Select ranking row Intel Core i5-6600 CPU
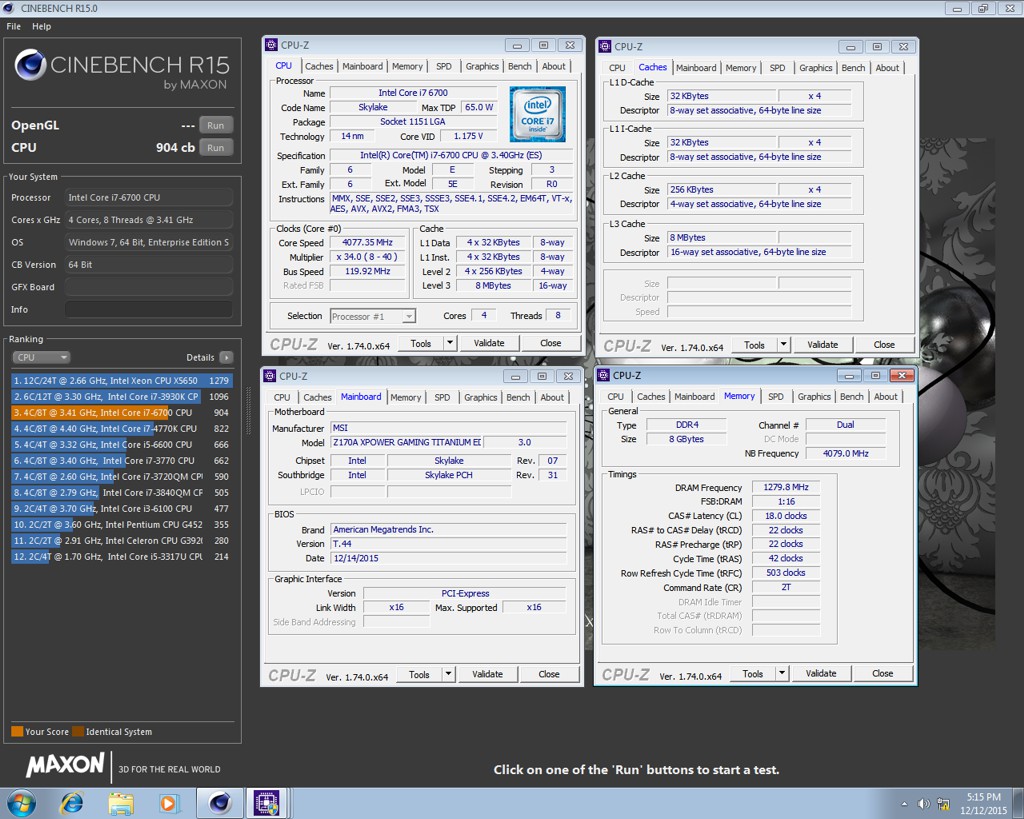 click(x=121, y=445)
